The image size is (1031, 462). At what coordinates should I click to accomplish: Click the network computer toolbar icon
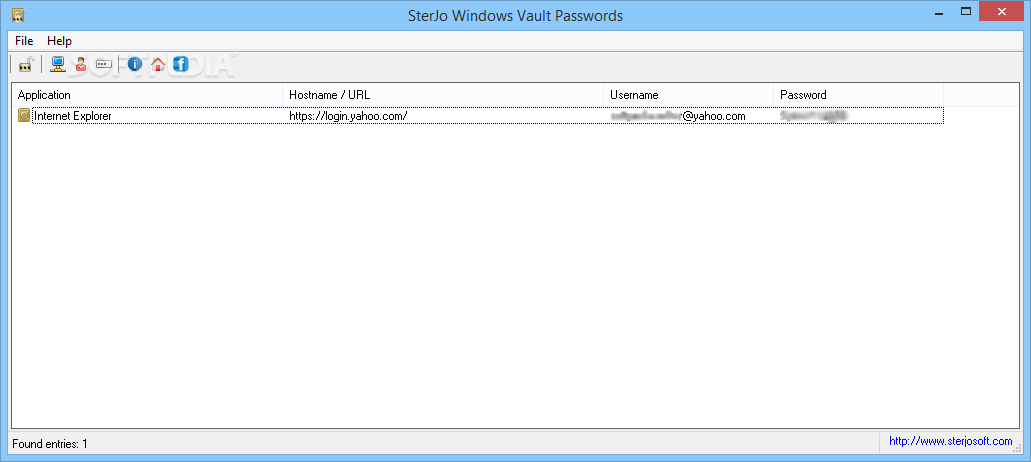[x=58, y=64]
